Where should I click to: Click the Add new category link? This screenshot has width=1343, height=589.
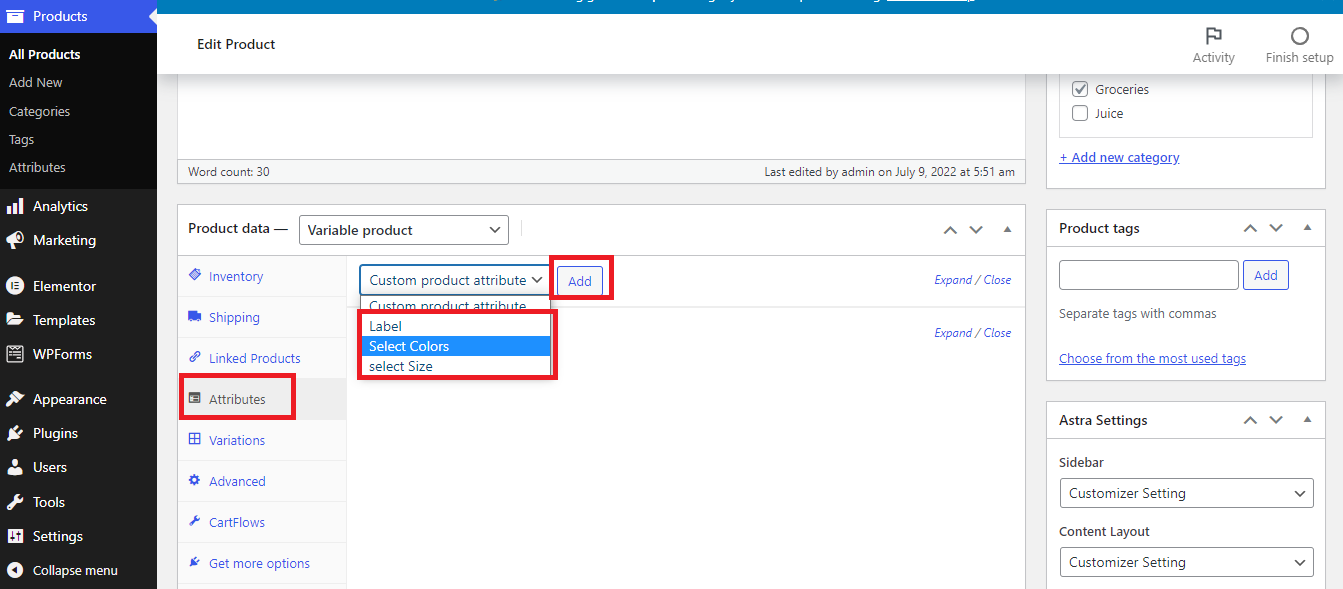tap(1119, 157)
